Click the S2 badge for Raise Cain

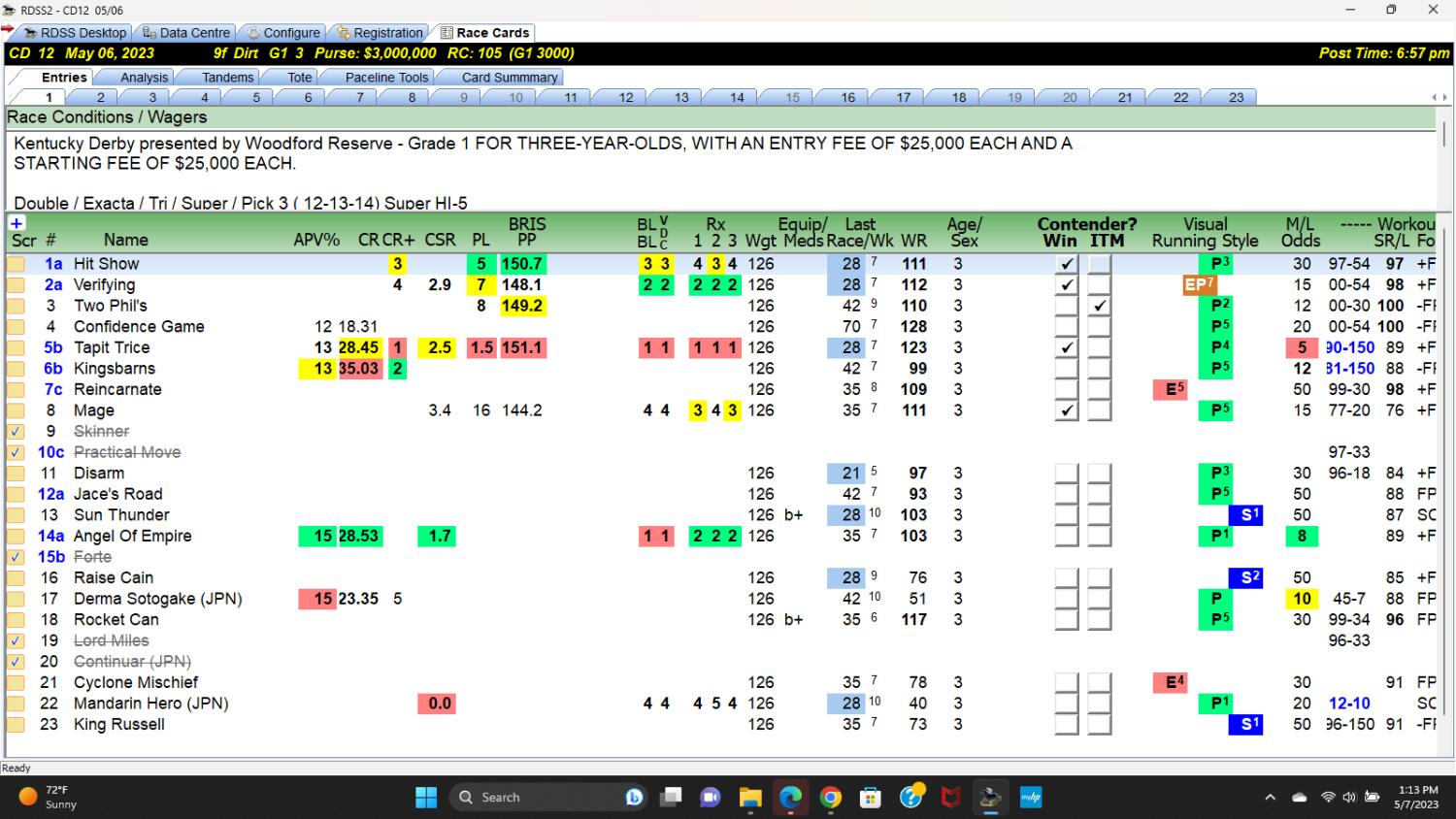pos(1245,577)
